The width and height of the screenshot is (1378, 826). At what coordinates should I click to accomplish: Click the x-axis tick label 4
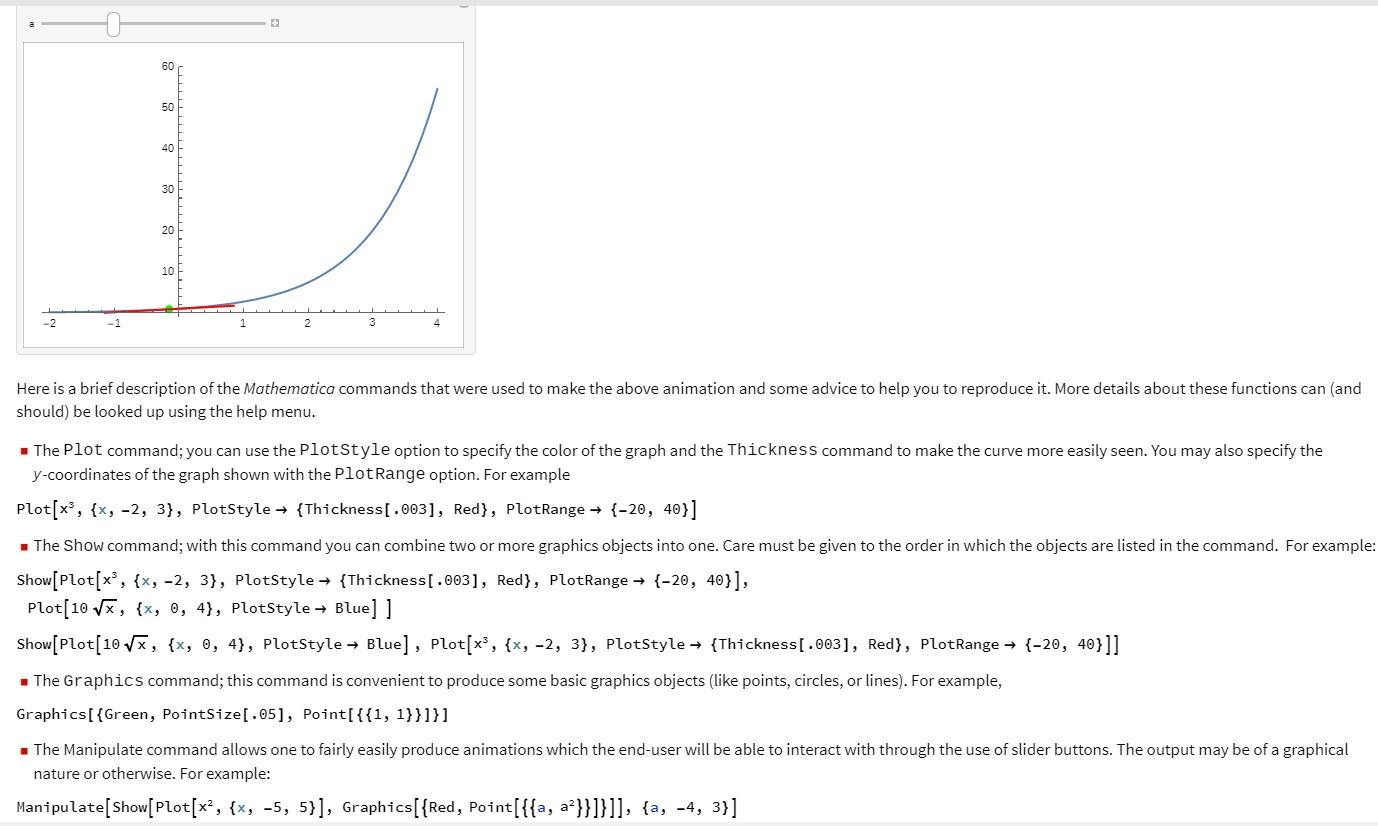click(437, 323)
